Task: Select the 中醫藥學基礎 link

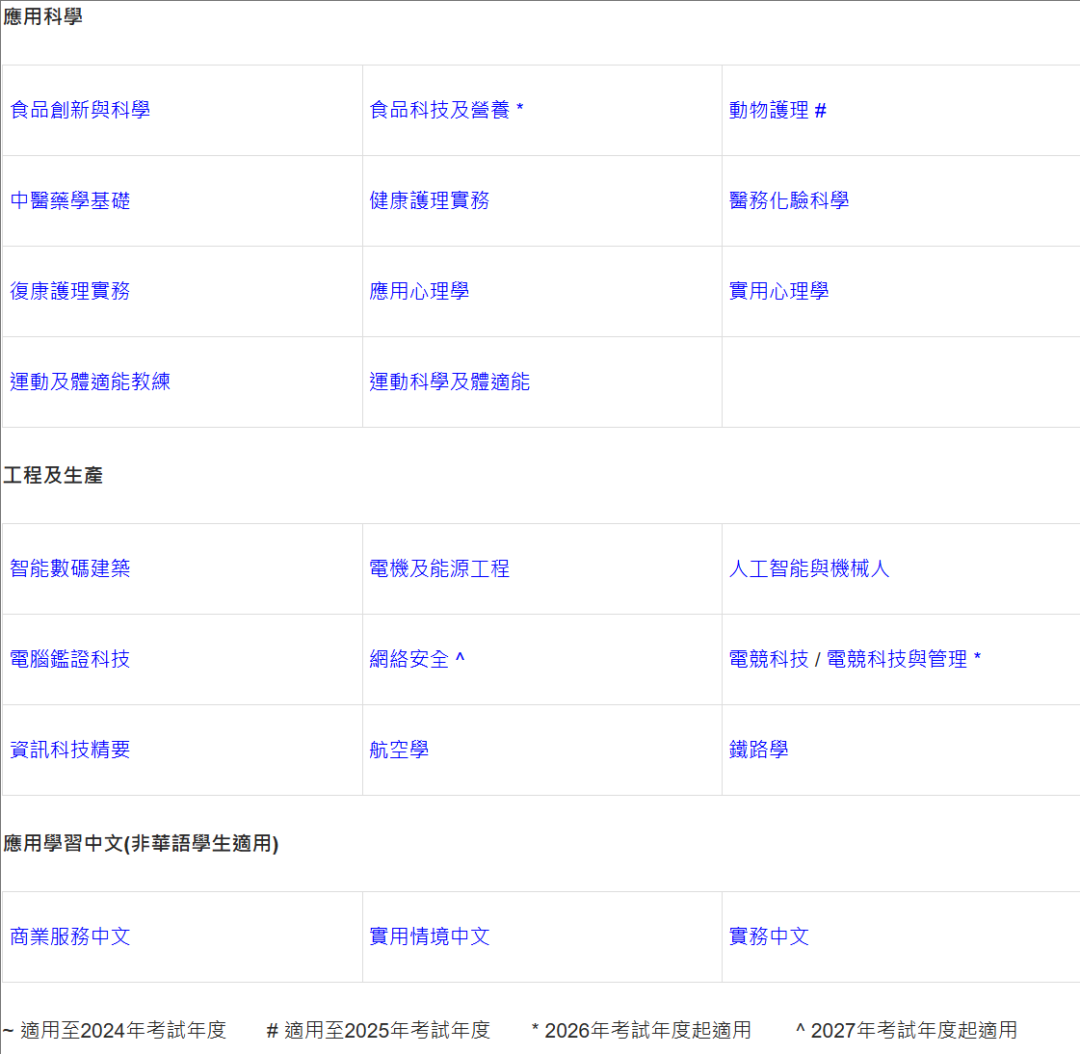Action: tap(70, 200)
